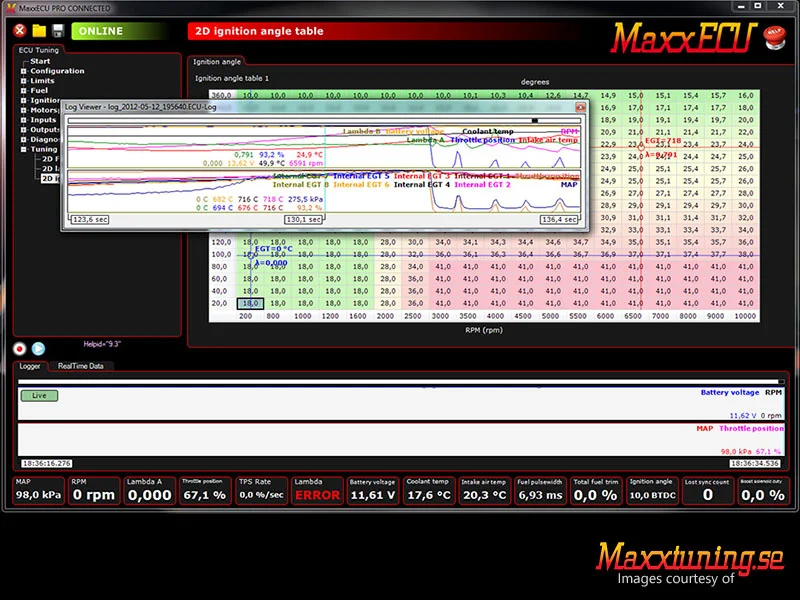The width and height of the screenshot is (800, 600).
Task: Select the Start tree item
Action: point(40,61)
